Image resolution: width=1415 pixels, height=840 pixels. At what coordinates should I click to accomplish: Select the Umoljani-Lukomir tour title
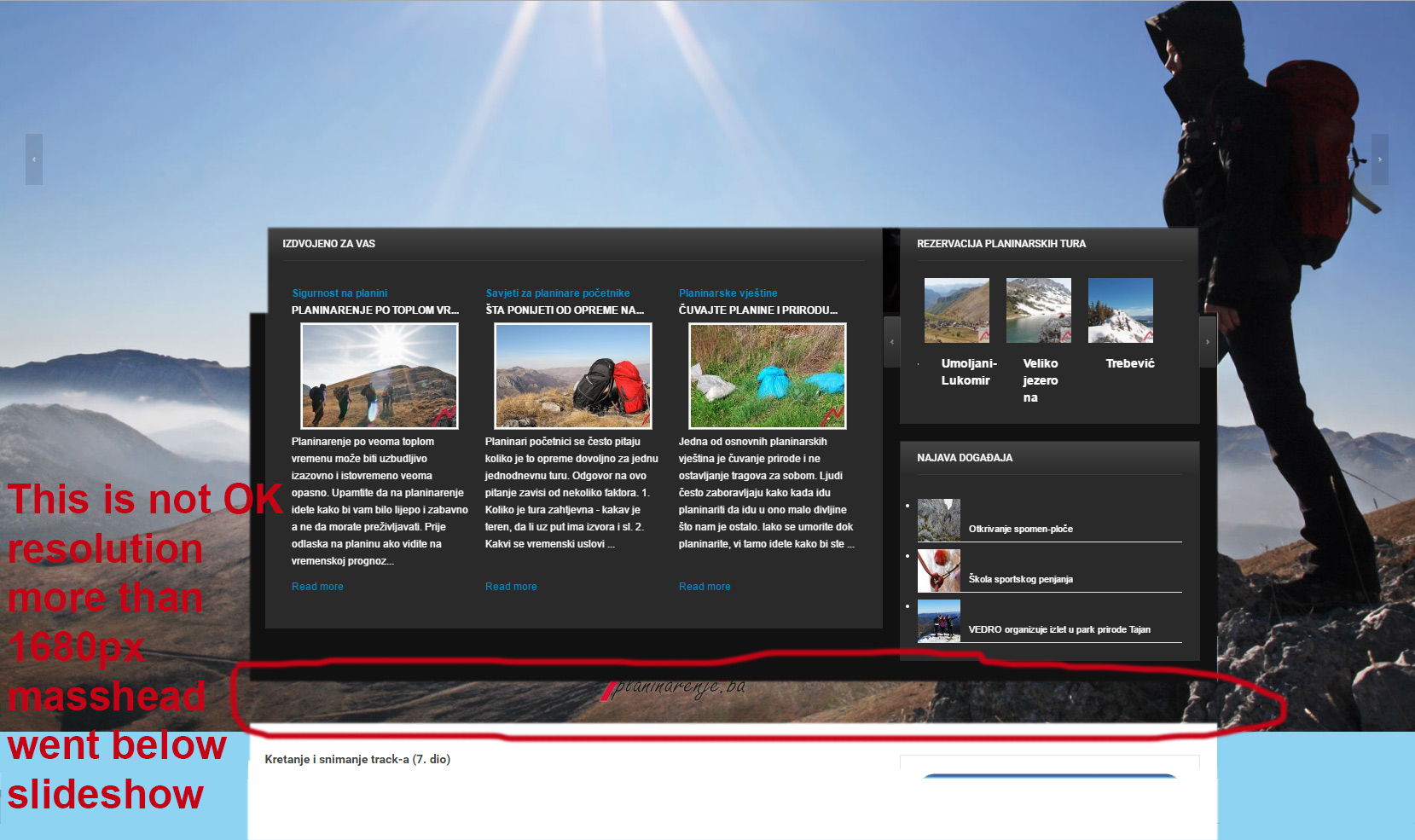tap(969, 372)
